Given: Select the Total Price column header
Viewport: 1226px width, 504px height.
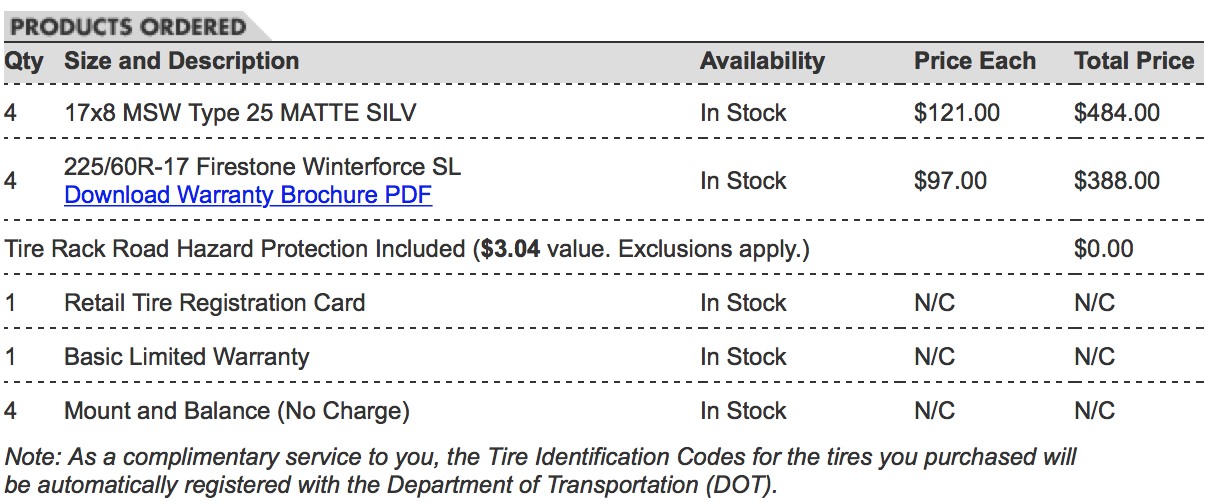Looking at the screenshot, I should pyautogui.click(x=1134, y=61).
